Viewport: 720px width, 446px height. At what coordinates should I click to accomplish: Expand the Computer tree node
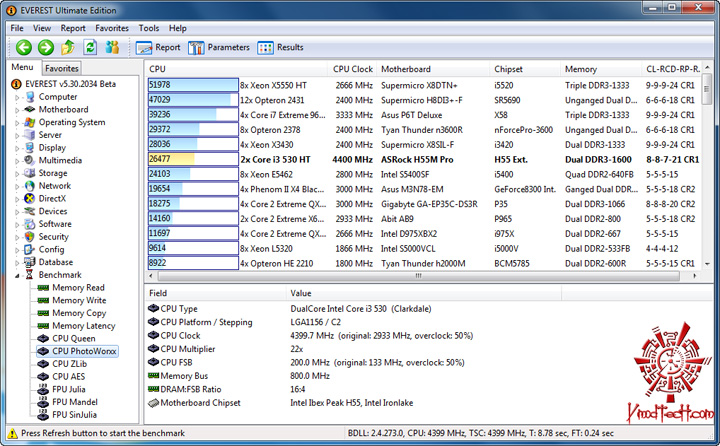[17, 97]
